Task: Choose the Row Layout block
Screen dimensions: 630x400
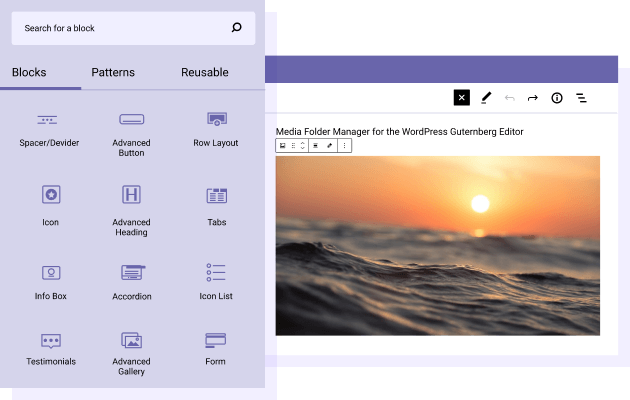Action: tap(216, 129)
